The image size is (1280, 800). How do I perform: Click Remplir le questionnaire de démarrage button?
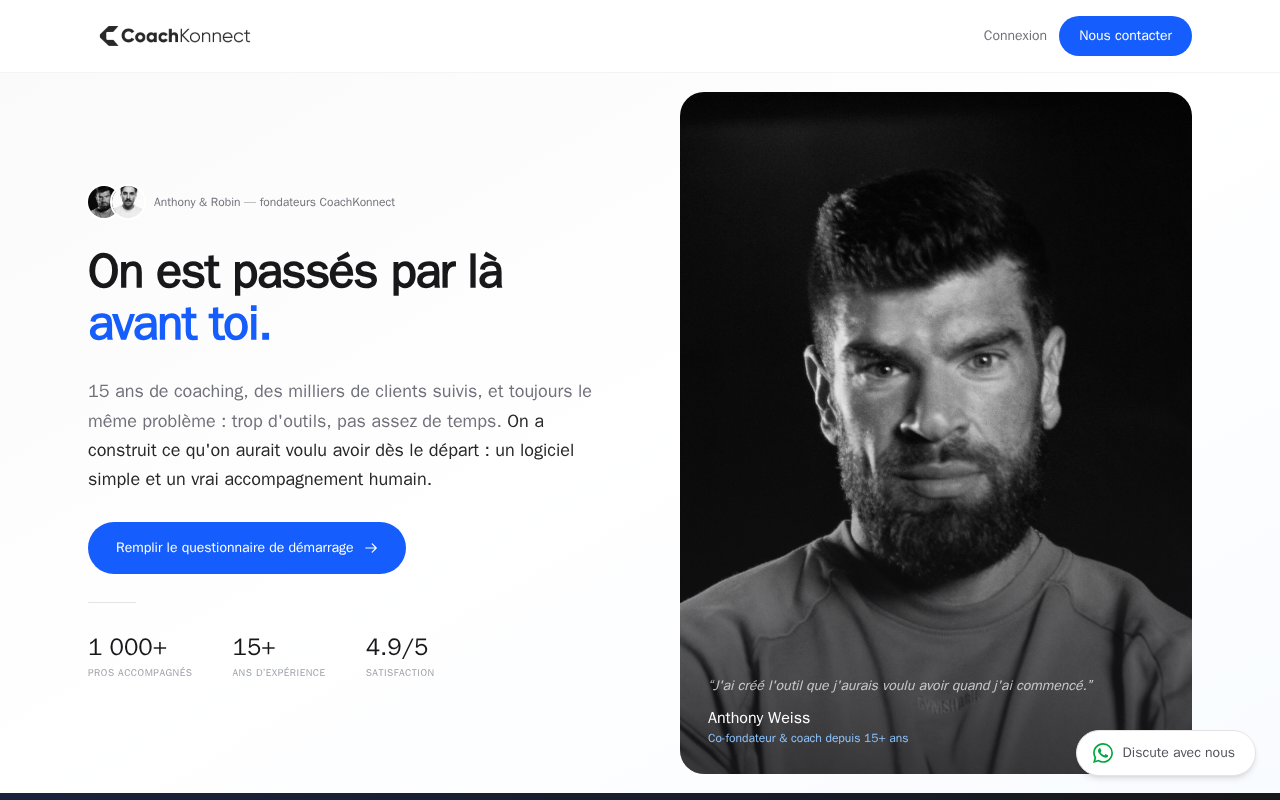coord(247,548)
